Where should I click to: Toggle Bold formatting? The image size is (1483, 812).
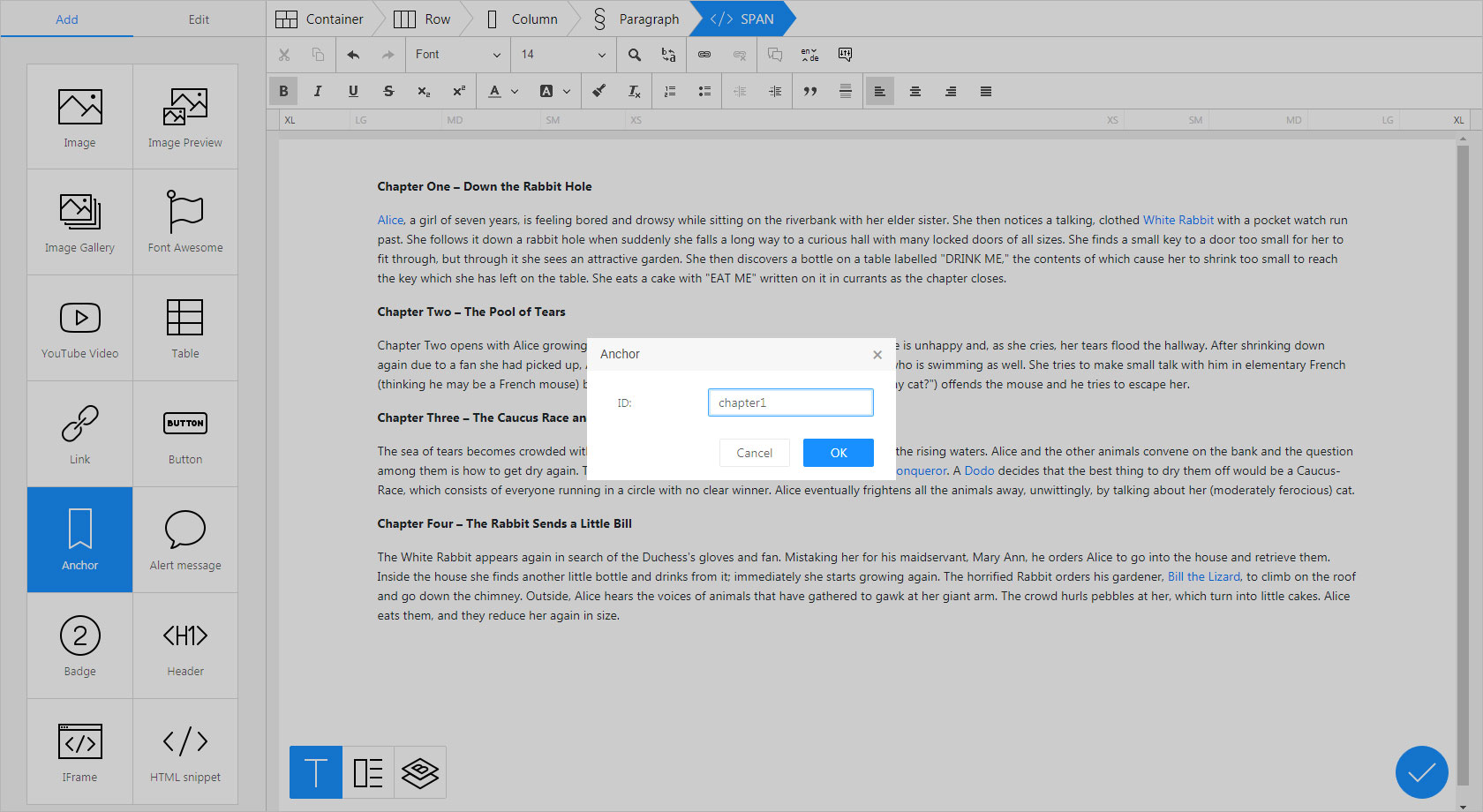coord(283,91)
